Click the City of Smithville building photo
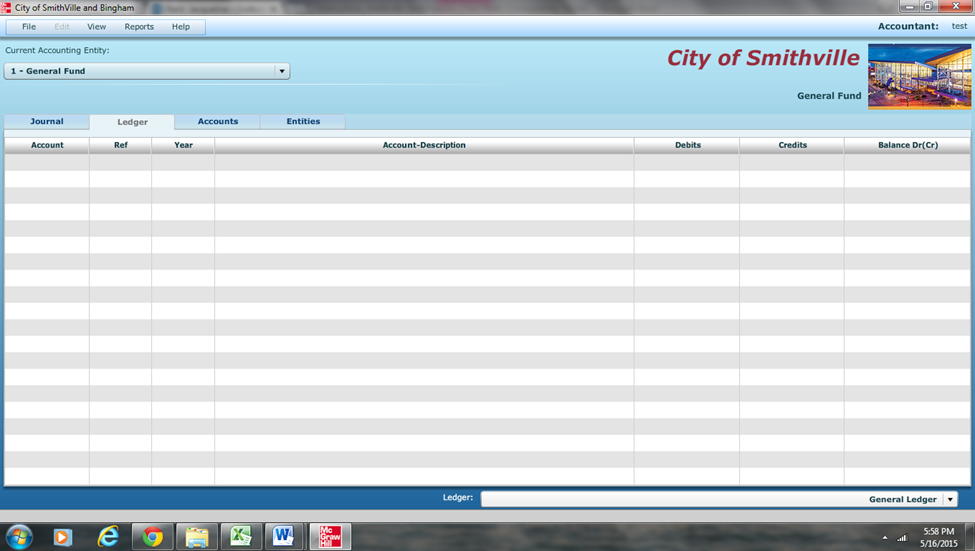 tap(919, 76)
